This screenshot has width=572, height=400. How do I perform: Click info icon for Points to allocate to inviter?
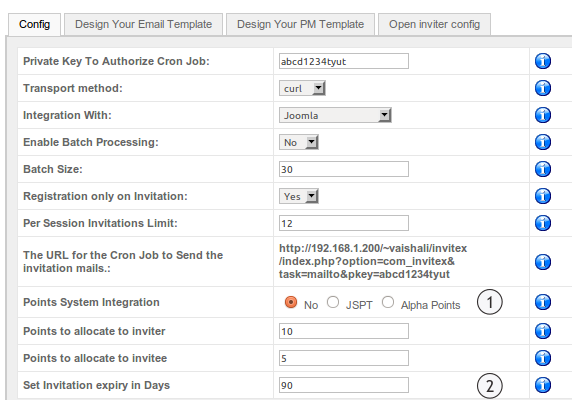coord(543,331)
